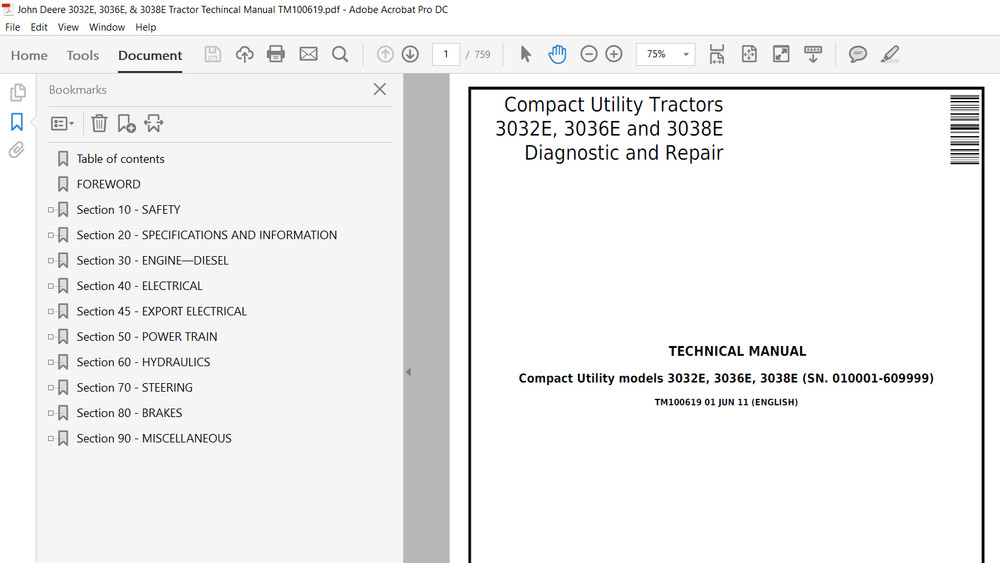Toggle read mode keyboard-arrow icon
1000x563 pixels.
812,54
